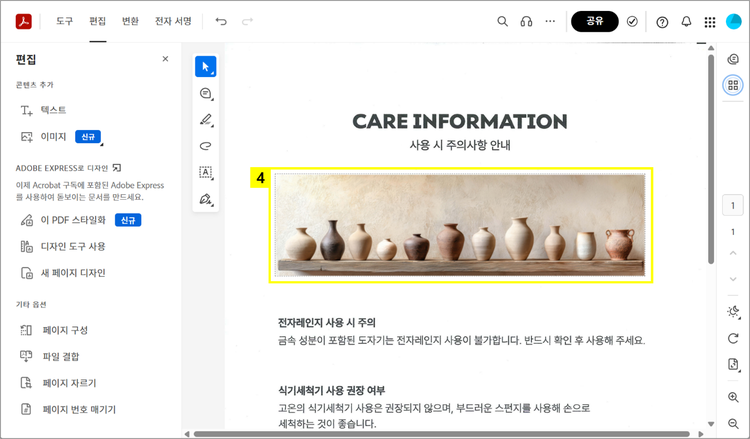Image resolution: width=750 pixels, height=439 pixels.
Task: Close the 편집 panel
Action: [165, 59]
